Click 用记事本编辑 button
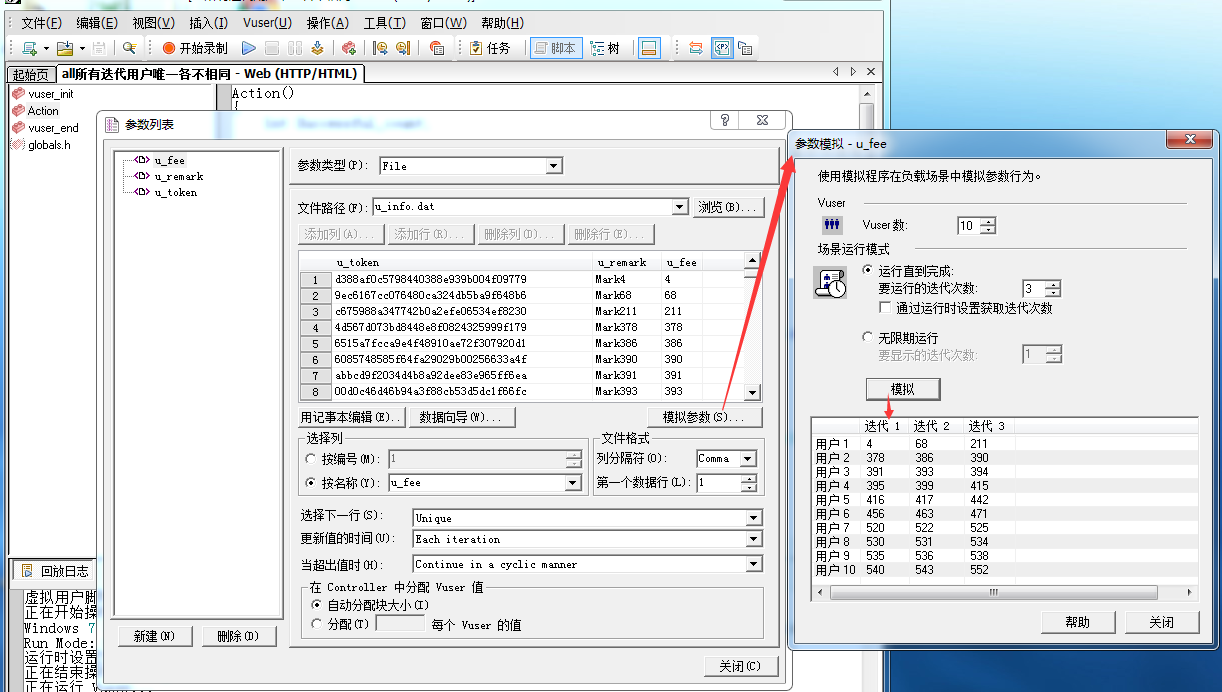This screenshot has width=1222, height=692. 352,417
